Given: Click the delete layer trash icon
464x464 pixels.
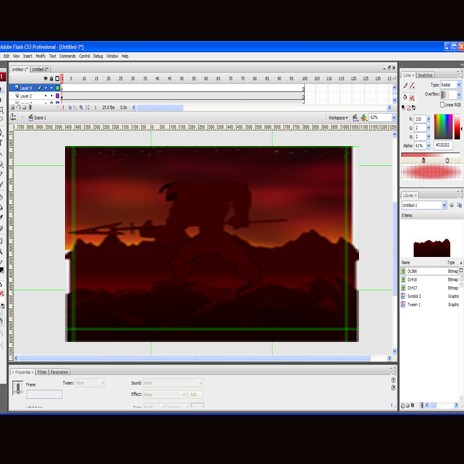Looking at the screenshot, I should pos(30,107).
